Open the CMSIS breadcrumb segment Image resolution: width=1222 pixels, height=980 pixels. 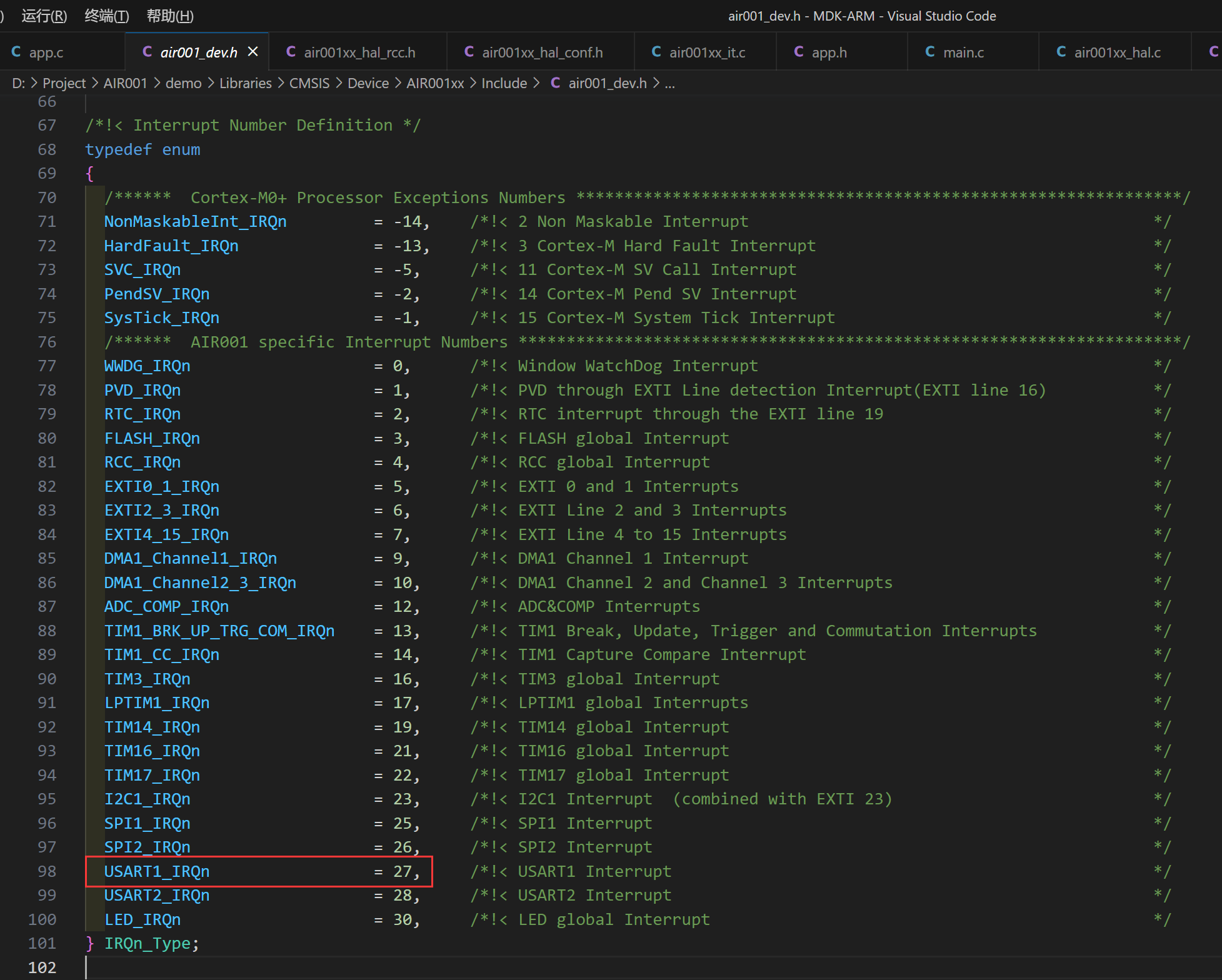tap(309, 83)
